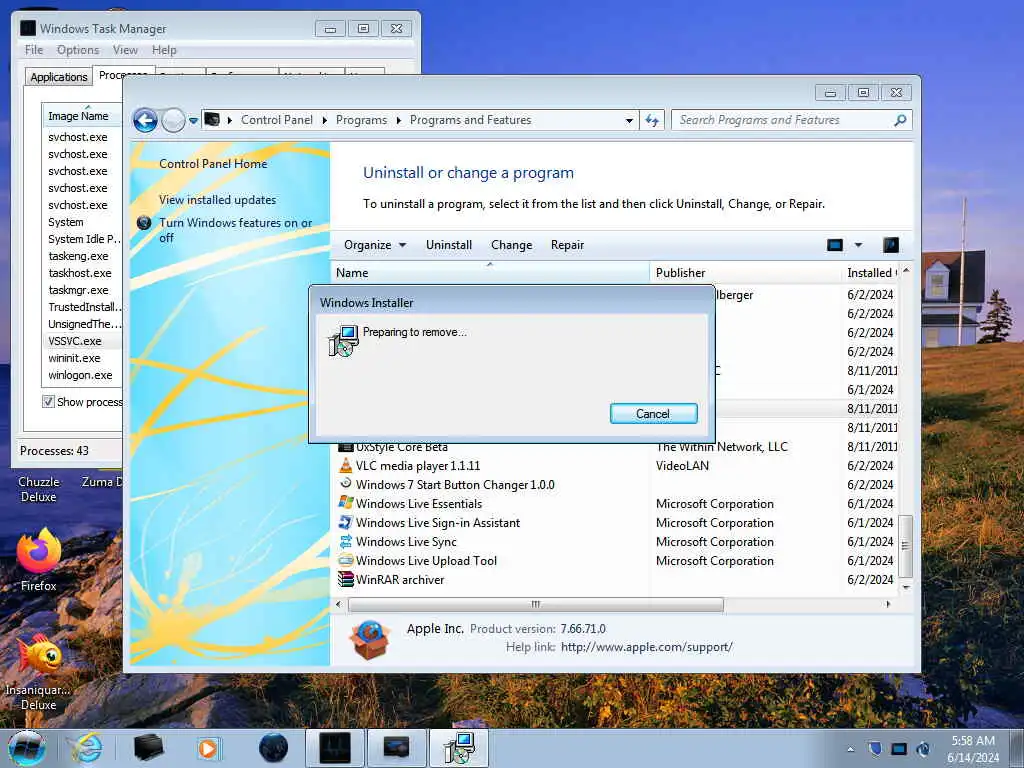Switch to Applications tab in Task Manager
Viewport: 1024px width, 768px height.
tap(59, 77)
